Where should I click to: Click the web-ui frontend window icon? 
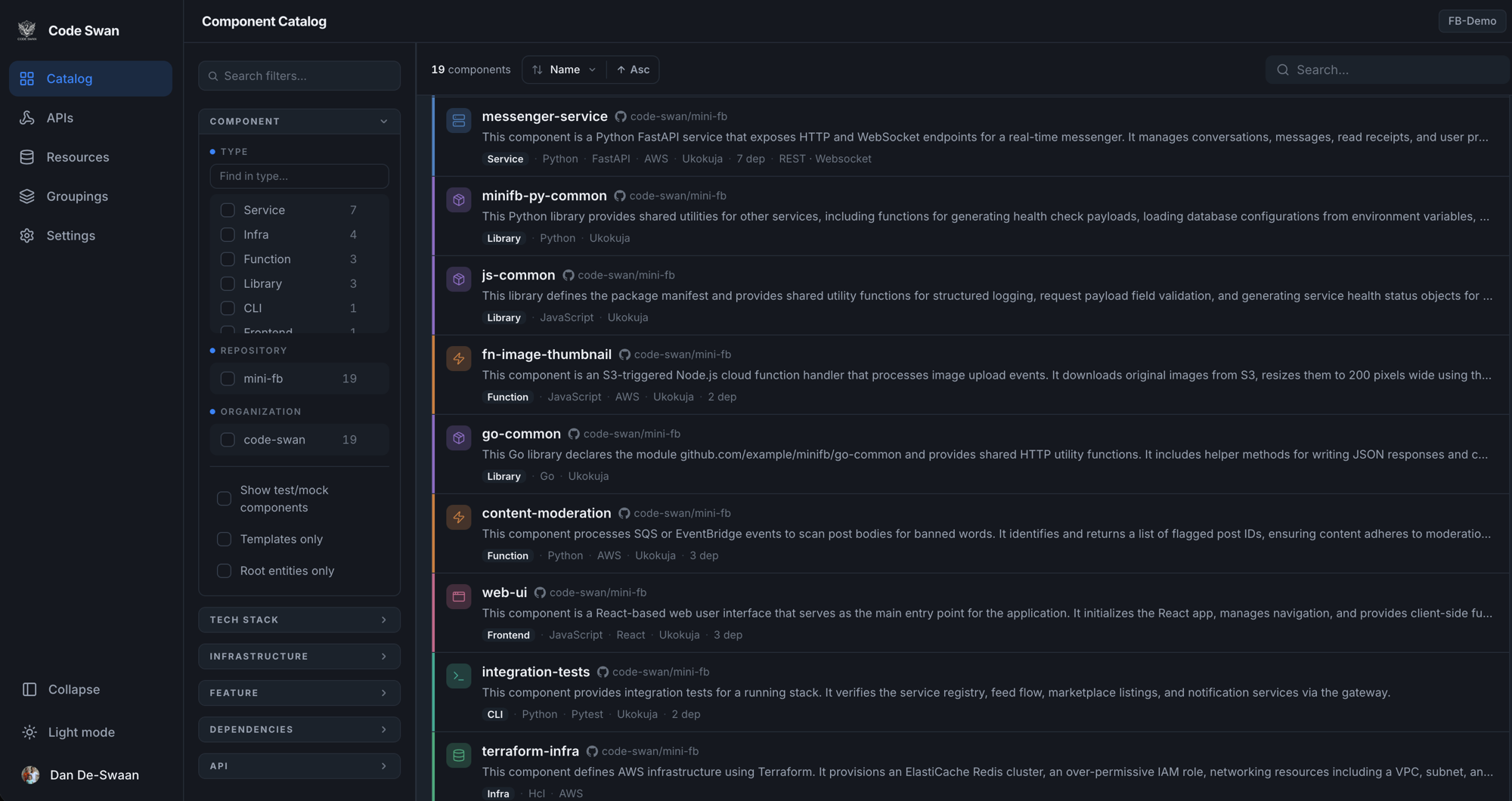[x=459, y=596]
